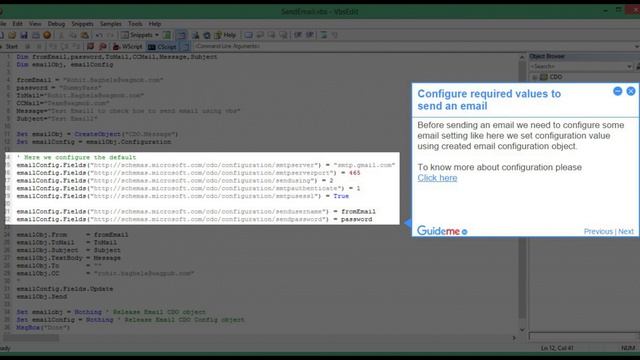Open Help from the toolbar
This screenshot has width=640, height=360.
click(x=225, y=35)
